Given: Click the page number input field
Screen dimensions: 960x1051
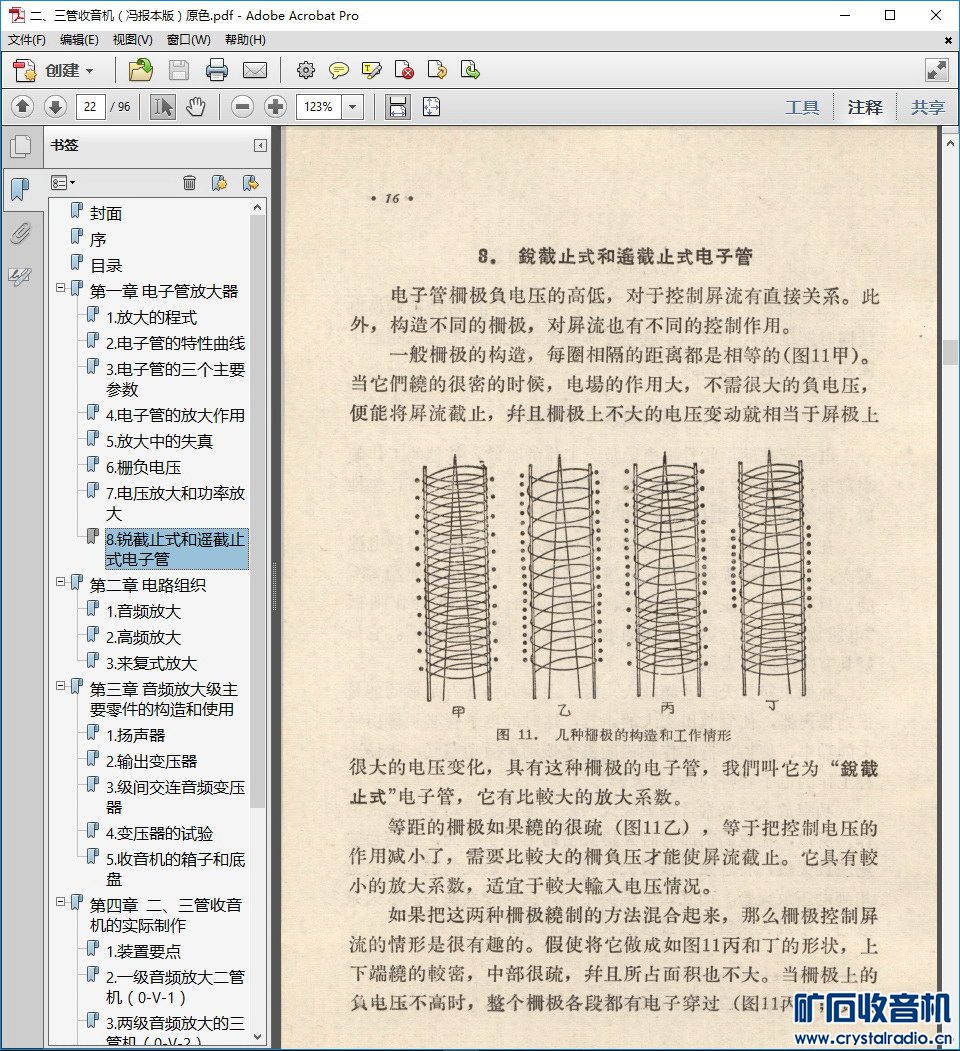Looking at the screenshot, I should [91, 107].
